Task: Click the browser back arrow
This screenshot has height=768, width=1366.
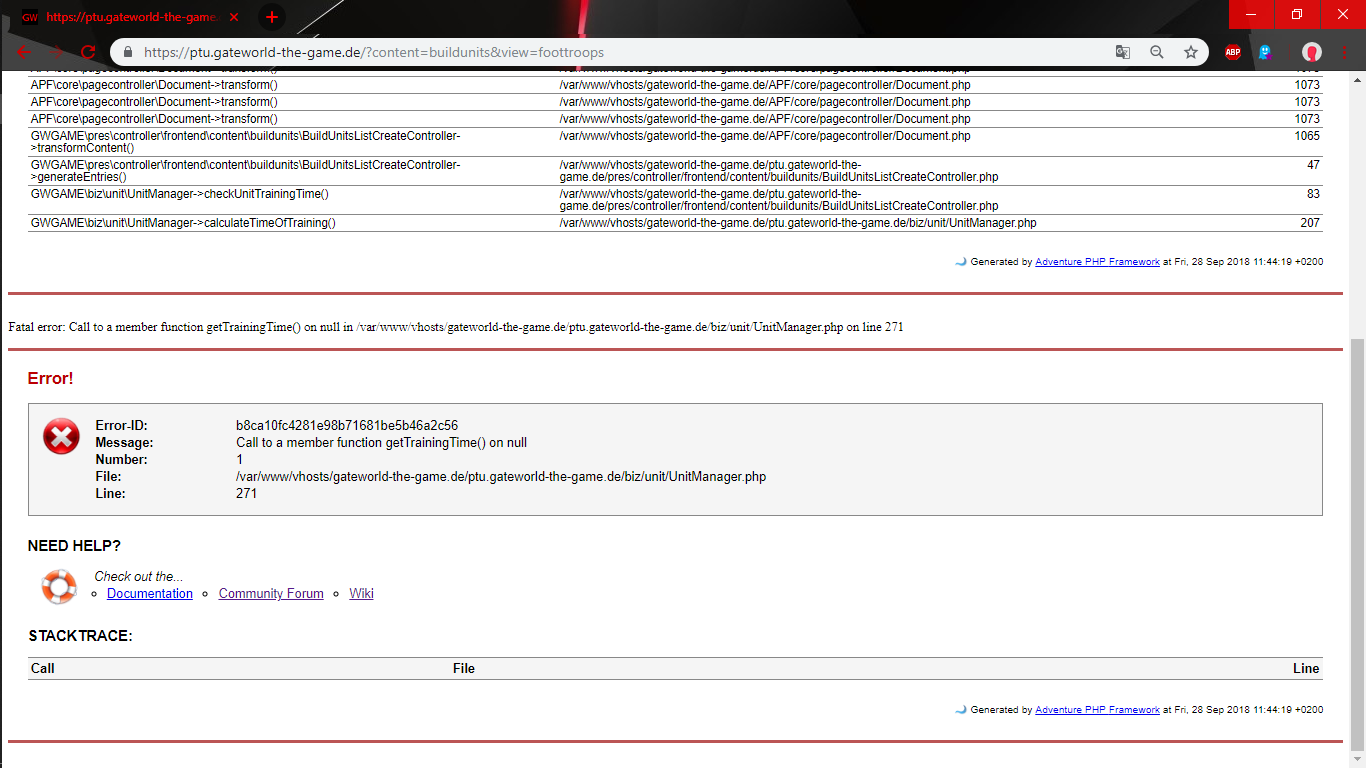Action: pyautogui.click(x=24, y=52)
